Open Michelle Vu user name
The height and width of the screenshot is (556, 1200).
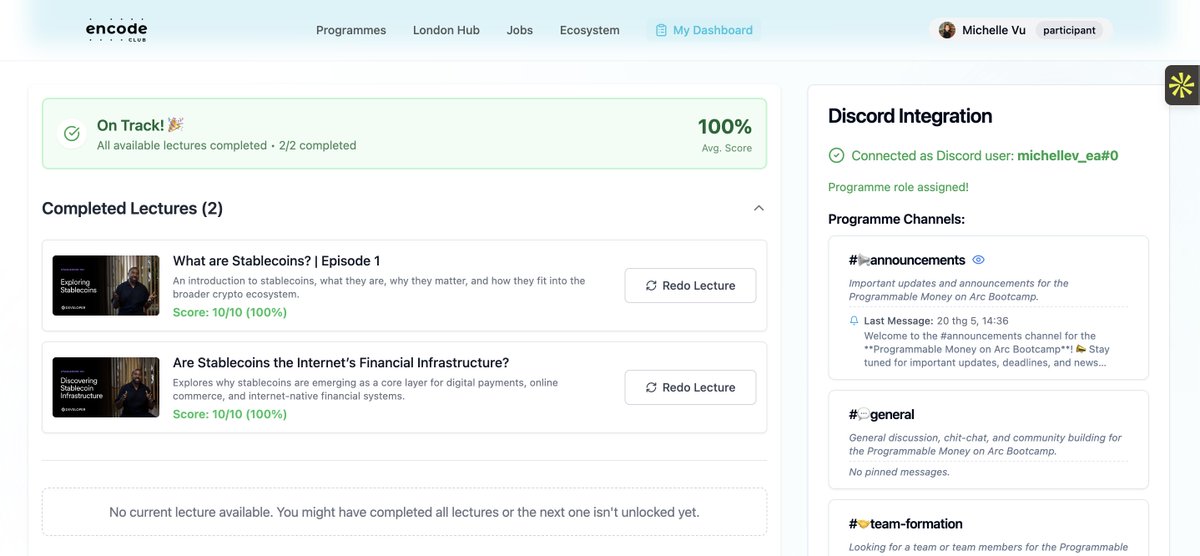click(994, 30)
